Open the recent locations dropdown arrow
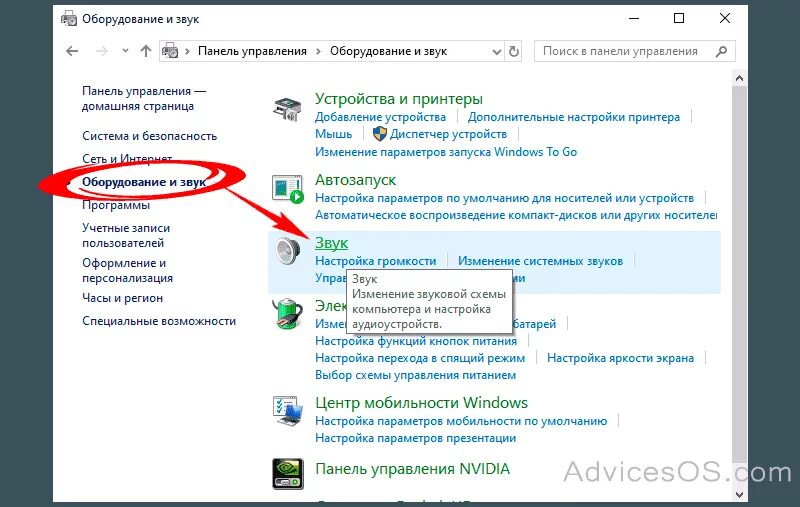 [126, 51]
